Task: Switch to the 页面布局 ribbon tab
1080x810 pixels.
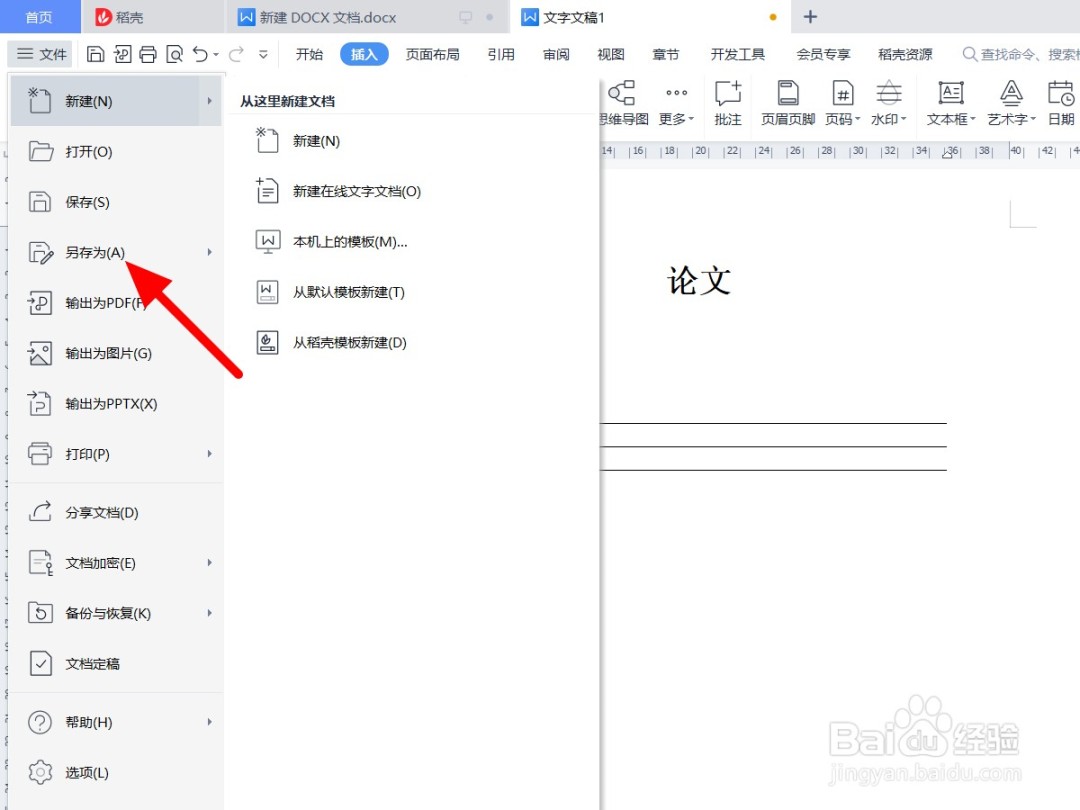Action: pos(433,54)
